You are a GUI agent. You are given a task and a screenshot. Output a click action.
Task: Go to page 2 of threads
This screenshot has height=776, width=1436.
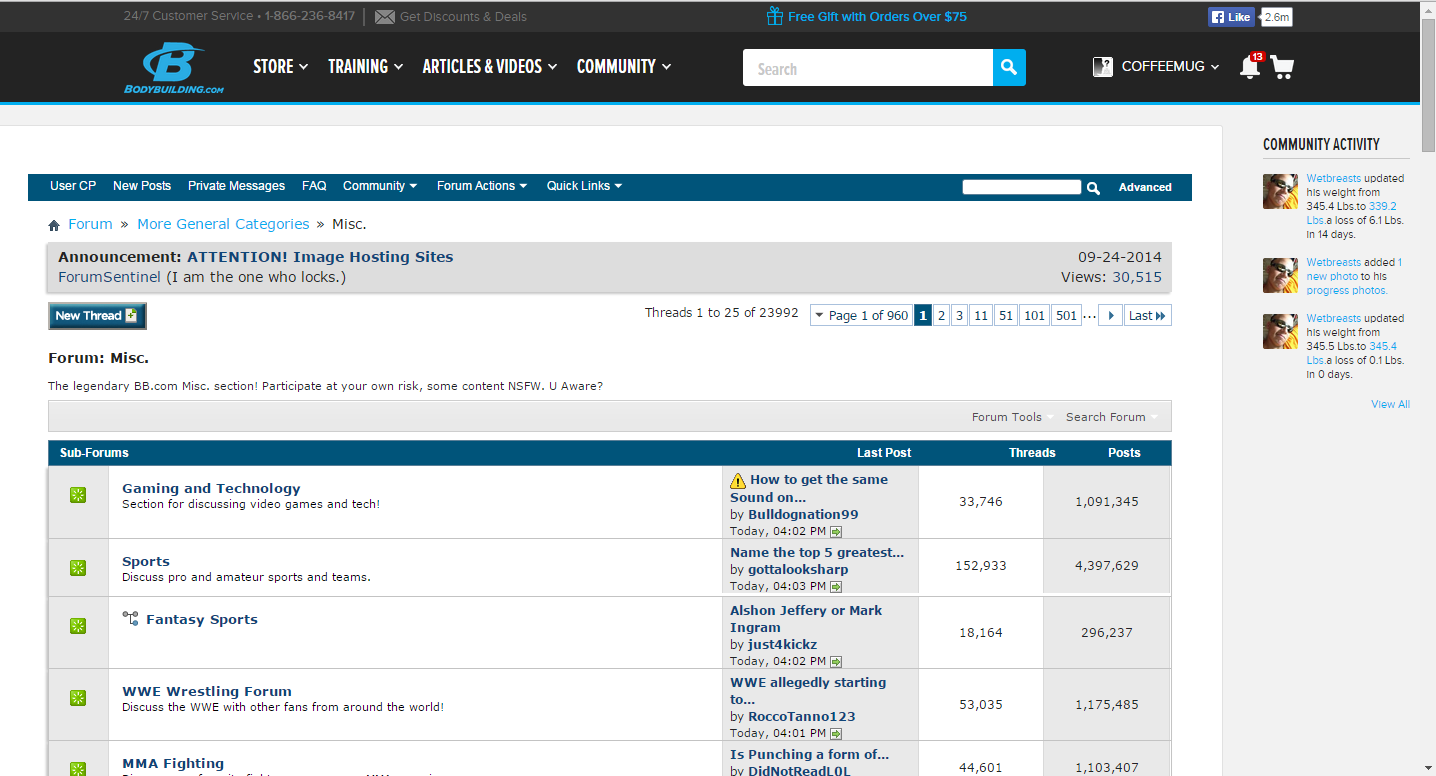[941, 316]
